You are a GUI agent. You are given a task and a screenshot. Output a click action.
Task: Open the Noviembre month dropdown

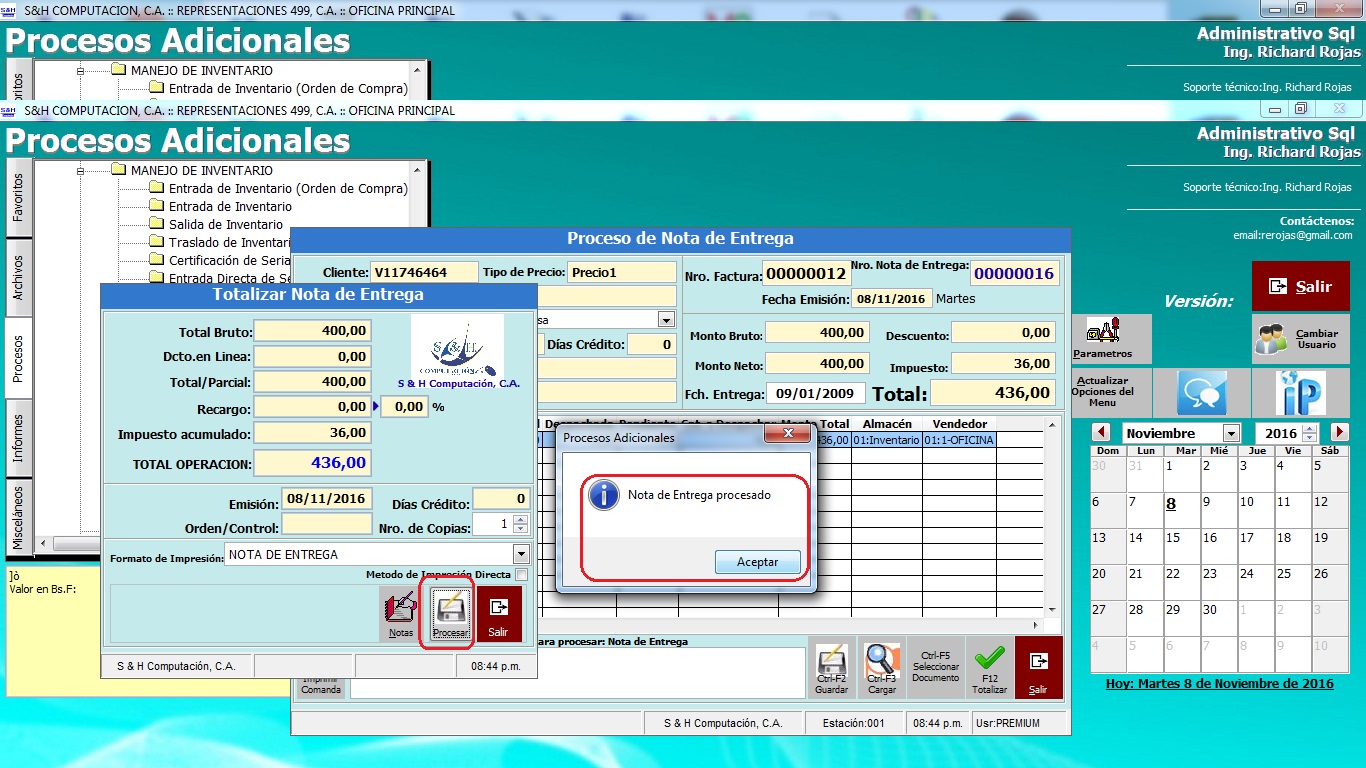(1231, 433)
